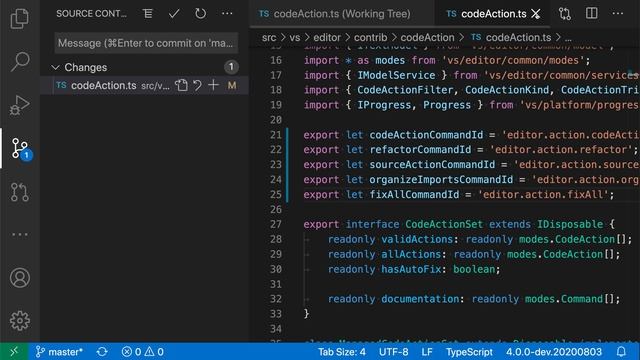Open the Pull Requests view icon

[20, 192]
